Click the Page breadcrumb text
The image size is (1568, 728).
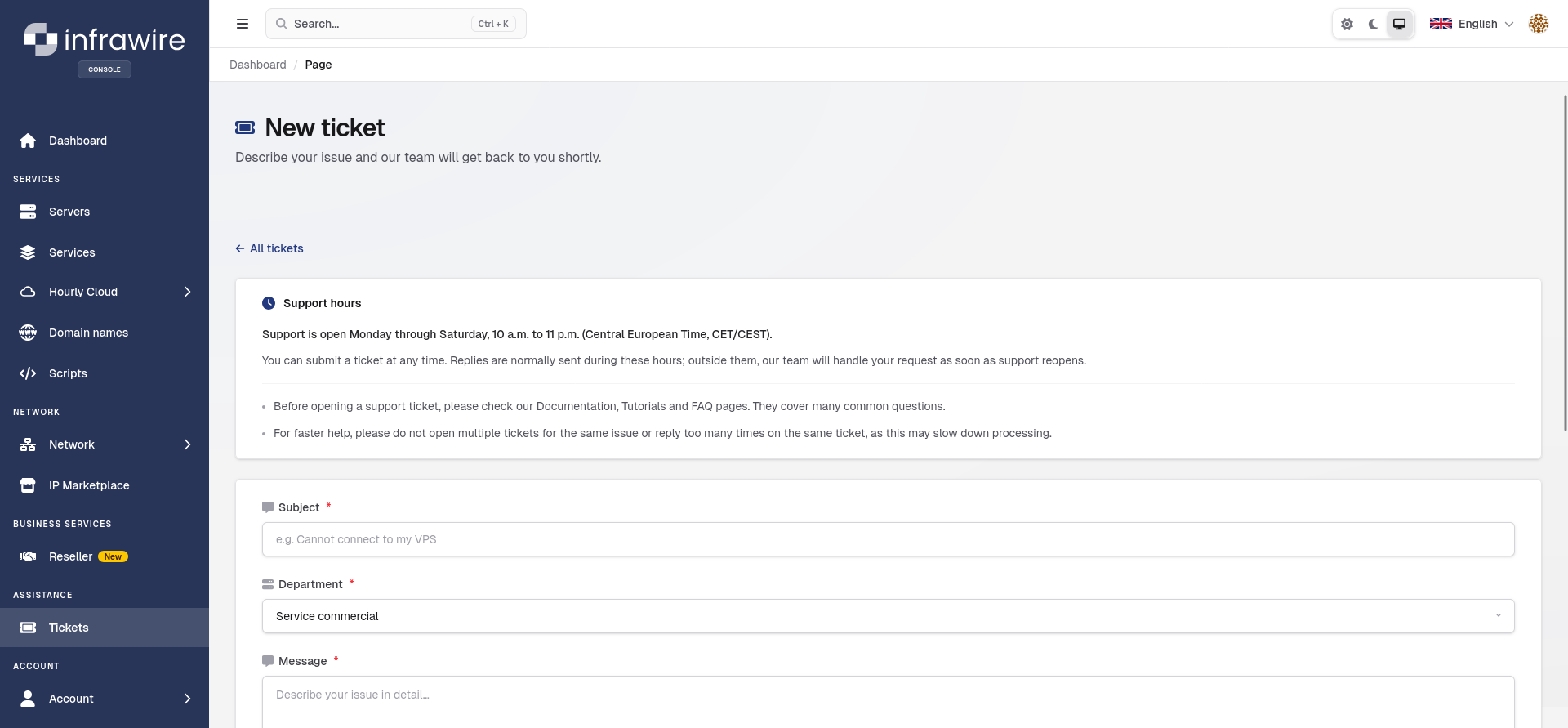click(x=318, y=65)
